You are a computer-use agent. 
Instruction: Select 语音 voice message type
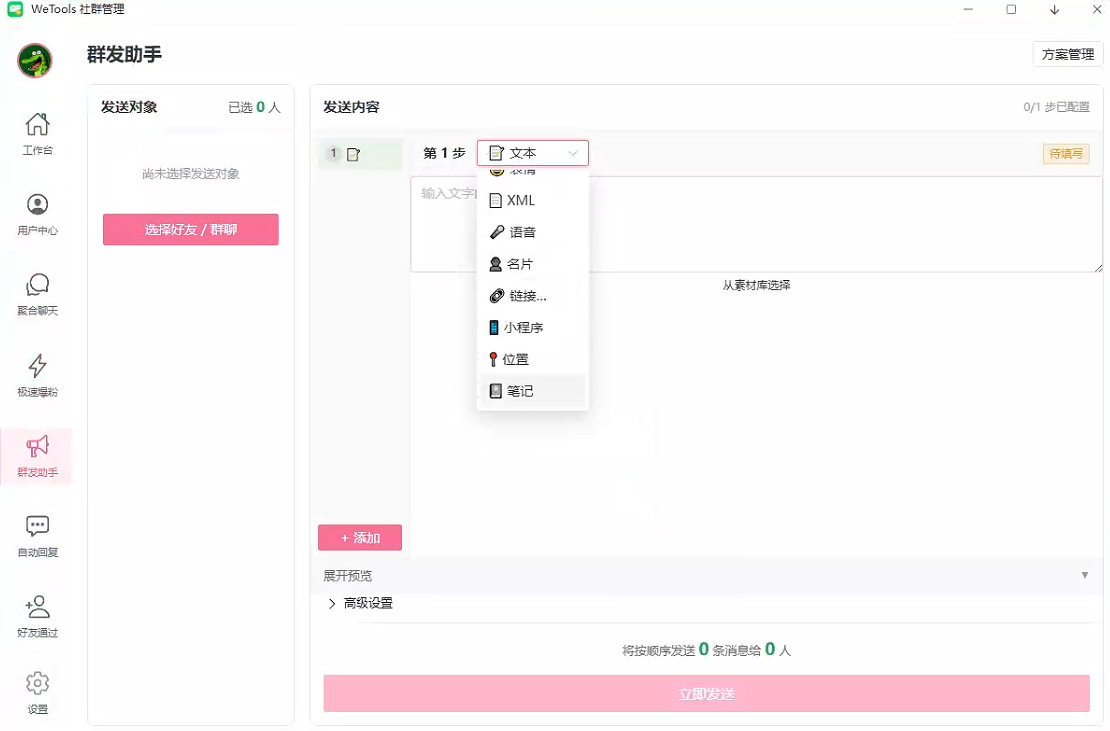click(521, 232)
